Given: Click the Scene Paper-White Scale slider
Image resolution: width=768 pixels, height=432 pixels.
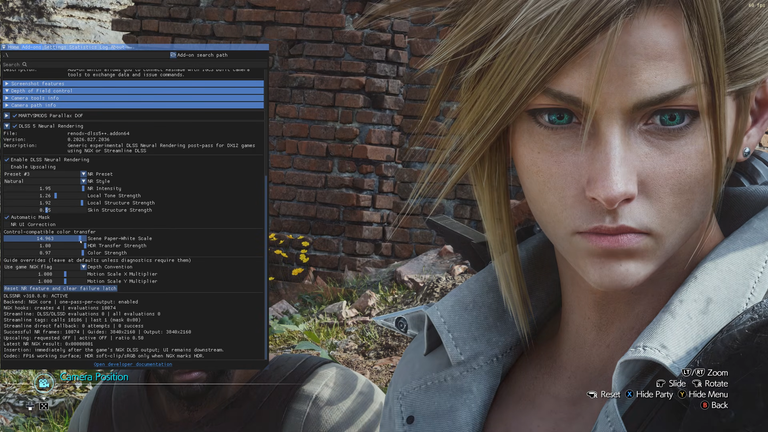Looking at the screenshot, I should click(x=45, y=239).
